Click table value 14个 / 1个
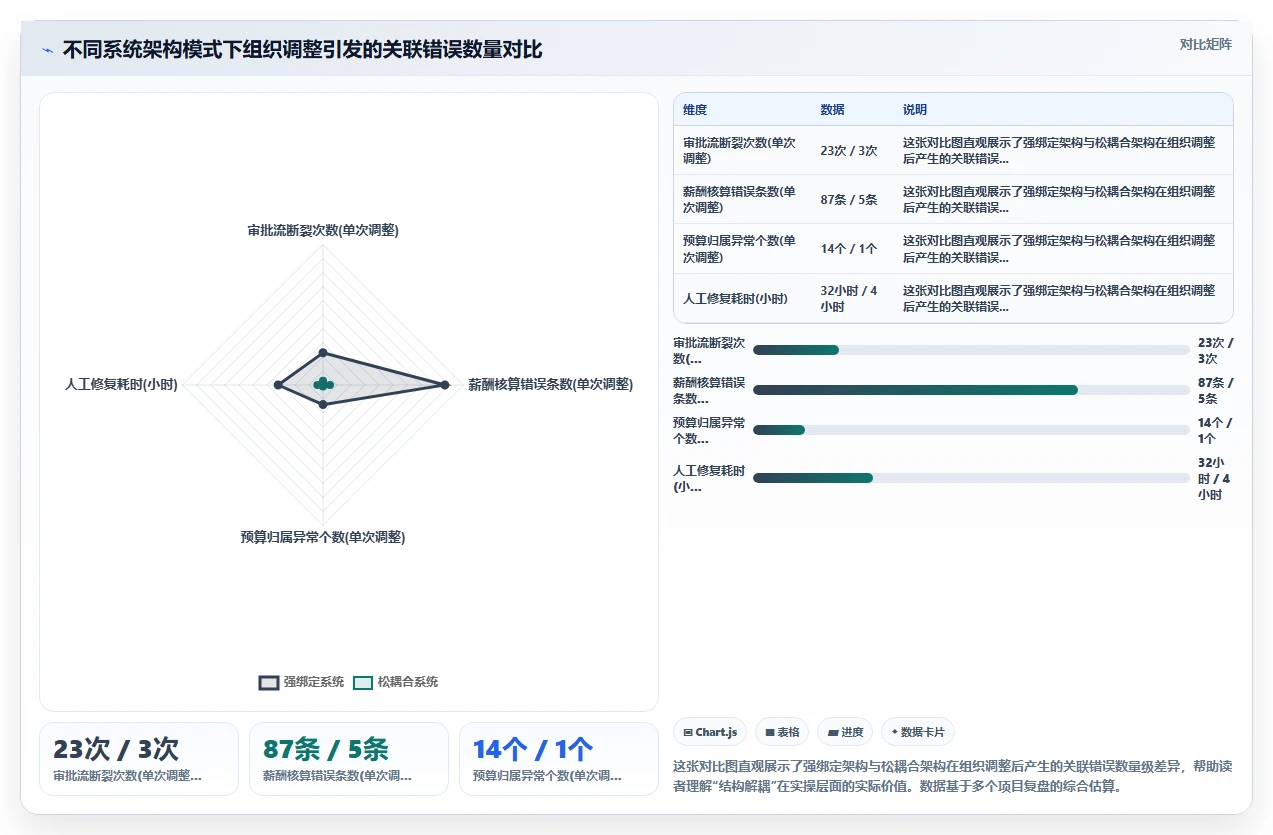Viewport: 1273px width, 835px height. [x=849, y=249]
